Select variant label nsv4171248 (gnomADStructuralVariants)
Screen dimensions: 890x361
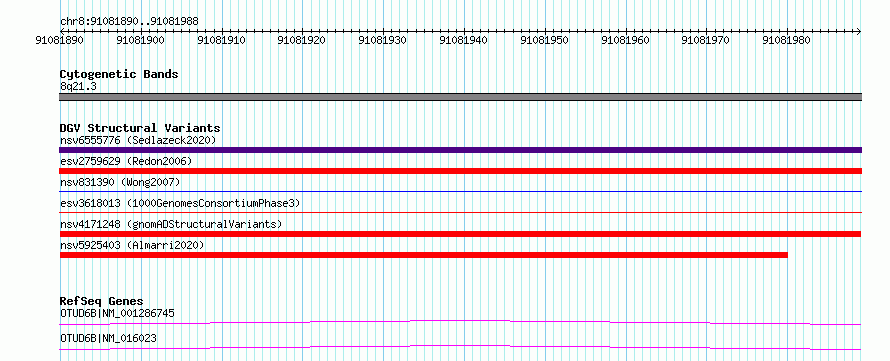point(171,224)
